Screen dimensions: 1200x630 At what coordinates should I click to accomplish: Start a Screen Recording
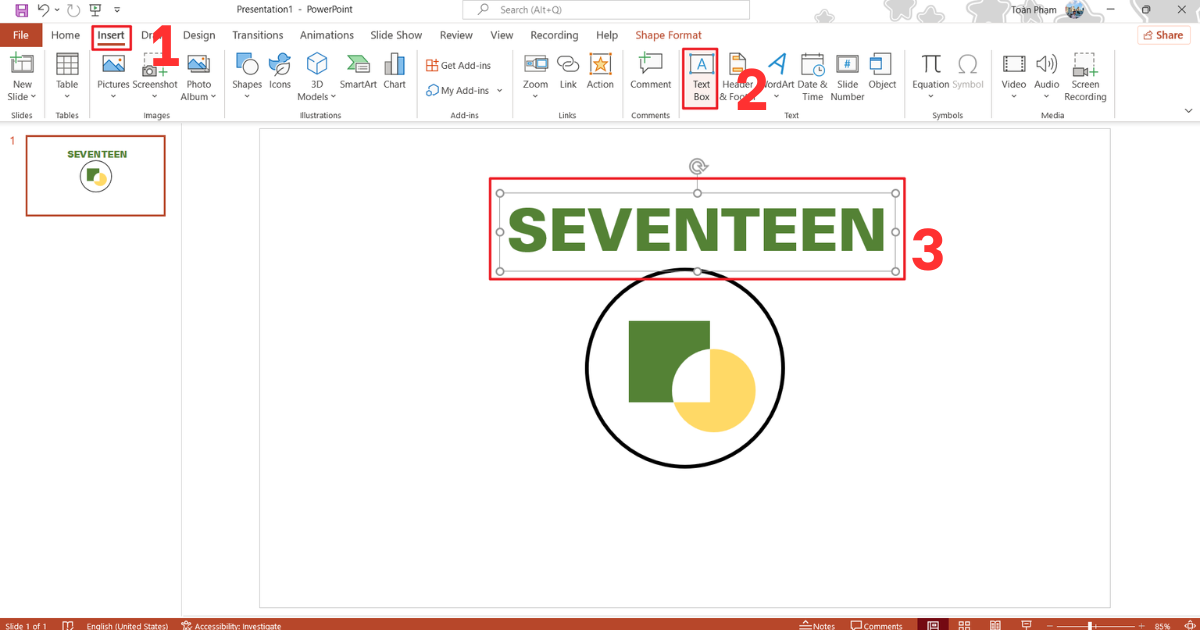pyautogui.click(x=1085, y=78)
